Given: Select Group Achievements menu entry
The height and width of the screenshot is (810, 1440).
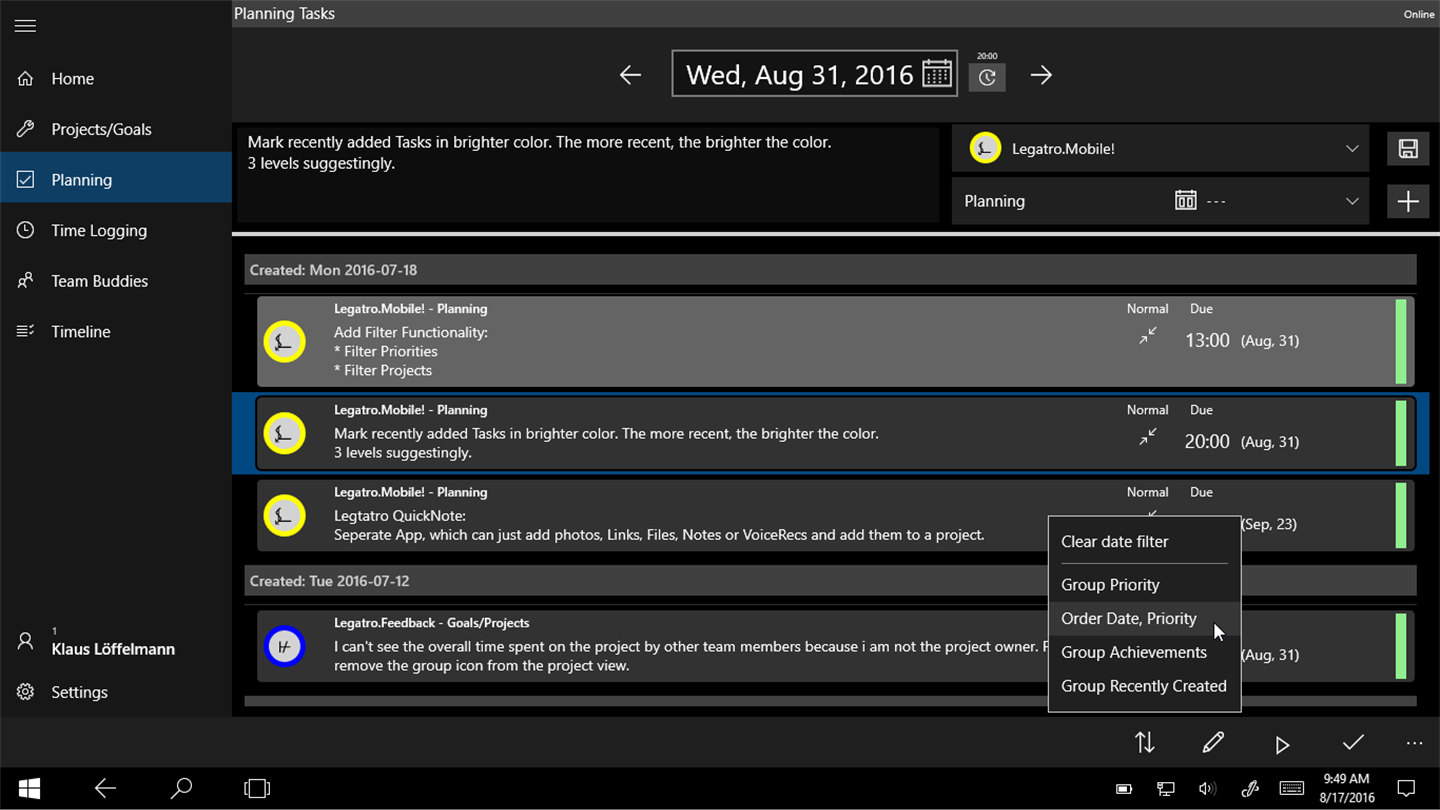Looking at the screenshot, I should [x=1134, y=652].
